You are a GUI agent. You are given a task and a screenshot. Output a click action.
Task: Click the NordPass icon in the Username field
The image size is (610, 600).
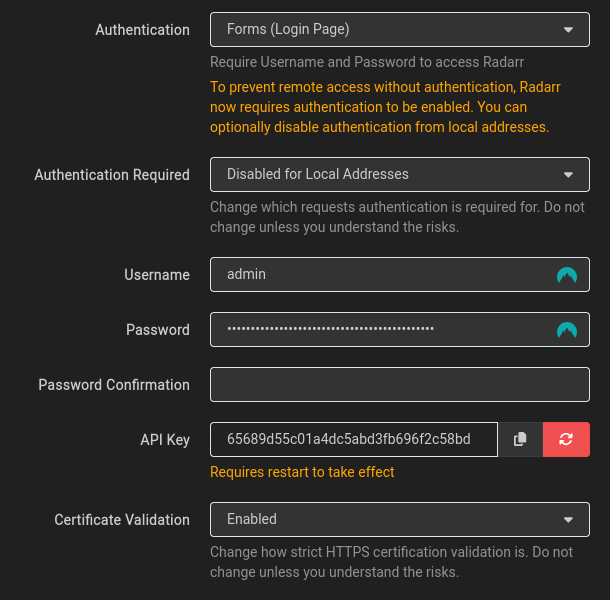pyautogui.click(x=567, y=275)
